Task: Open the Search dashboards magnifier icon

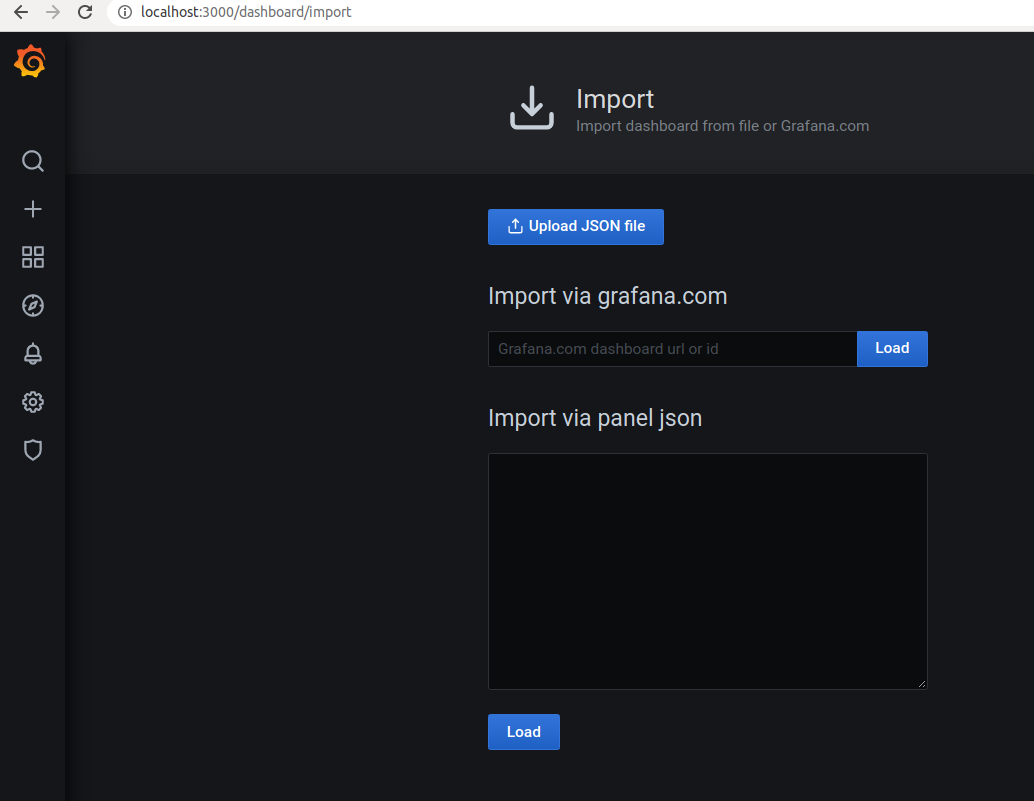Action: point(33,161)
